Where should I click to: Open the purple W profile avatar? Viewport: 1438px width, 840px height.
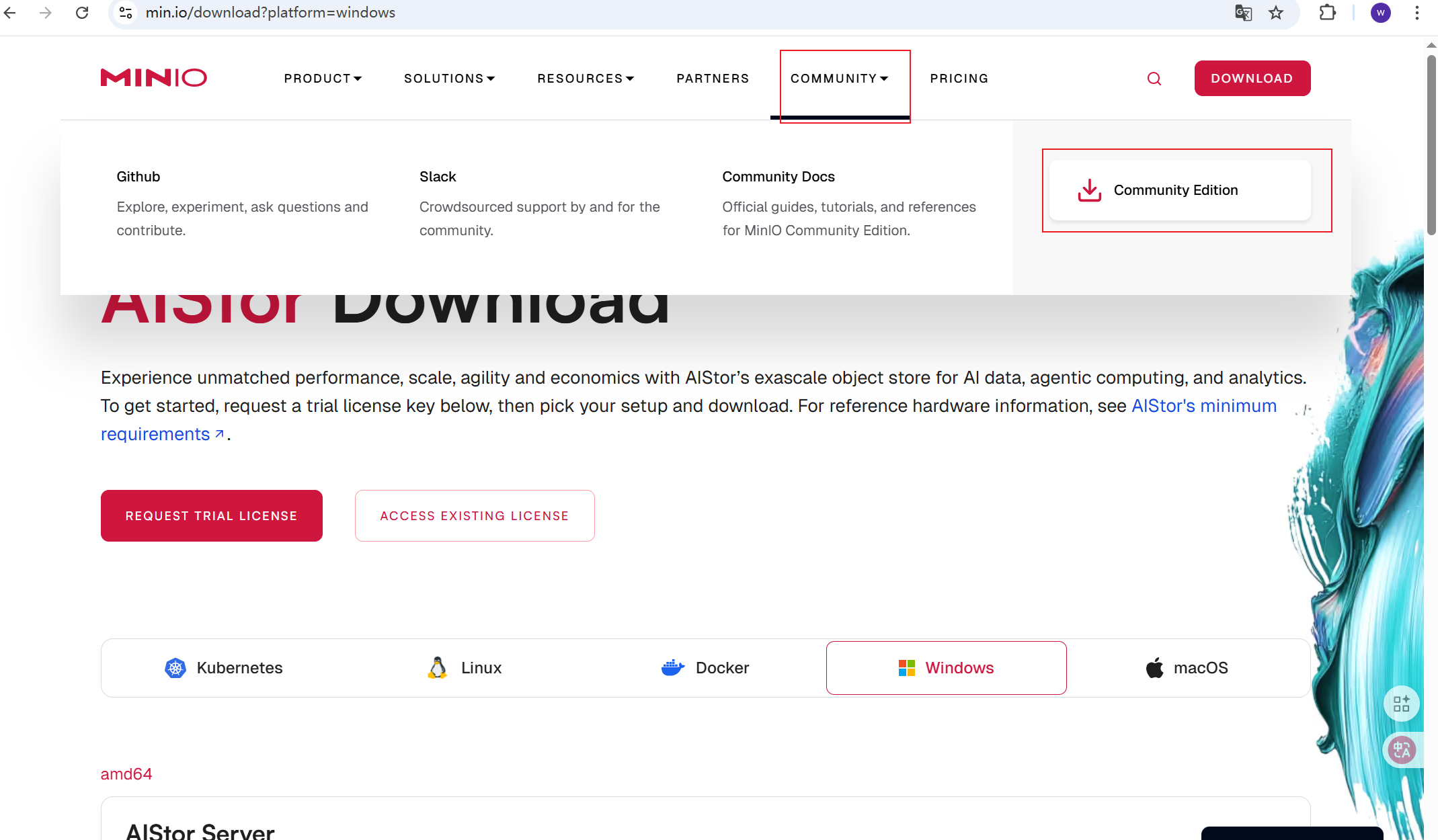click(1381, 13)
